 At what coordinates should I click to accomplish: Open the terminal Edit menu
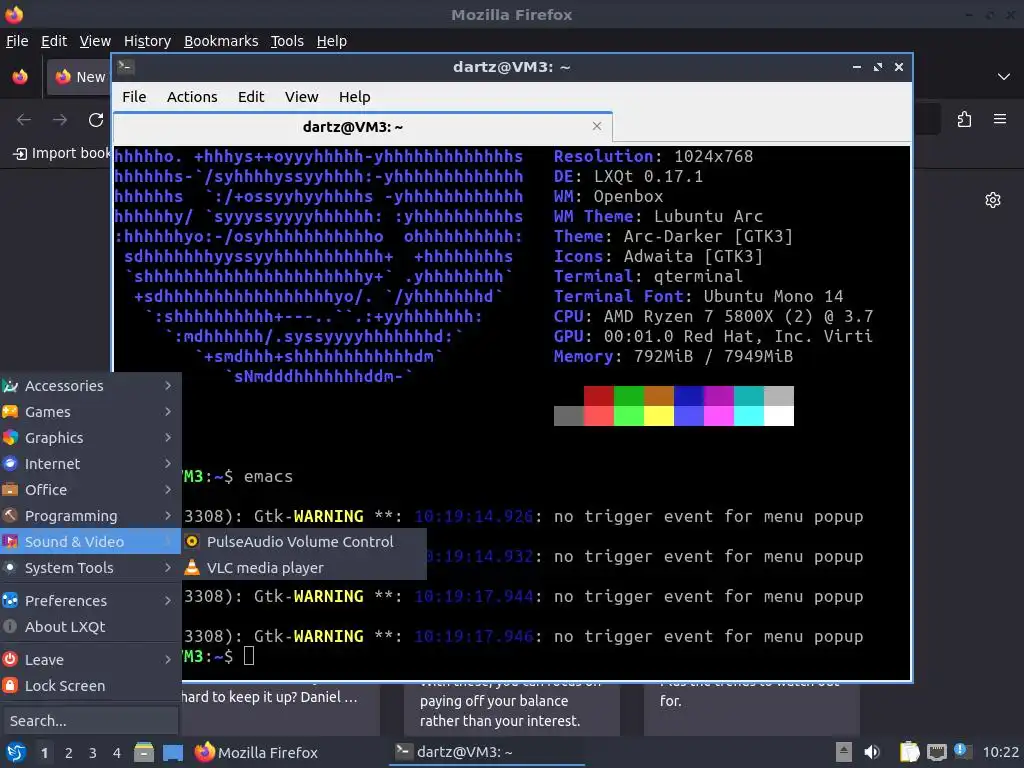[251, 97]
